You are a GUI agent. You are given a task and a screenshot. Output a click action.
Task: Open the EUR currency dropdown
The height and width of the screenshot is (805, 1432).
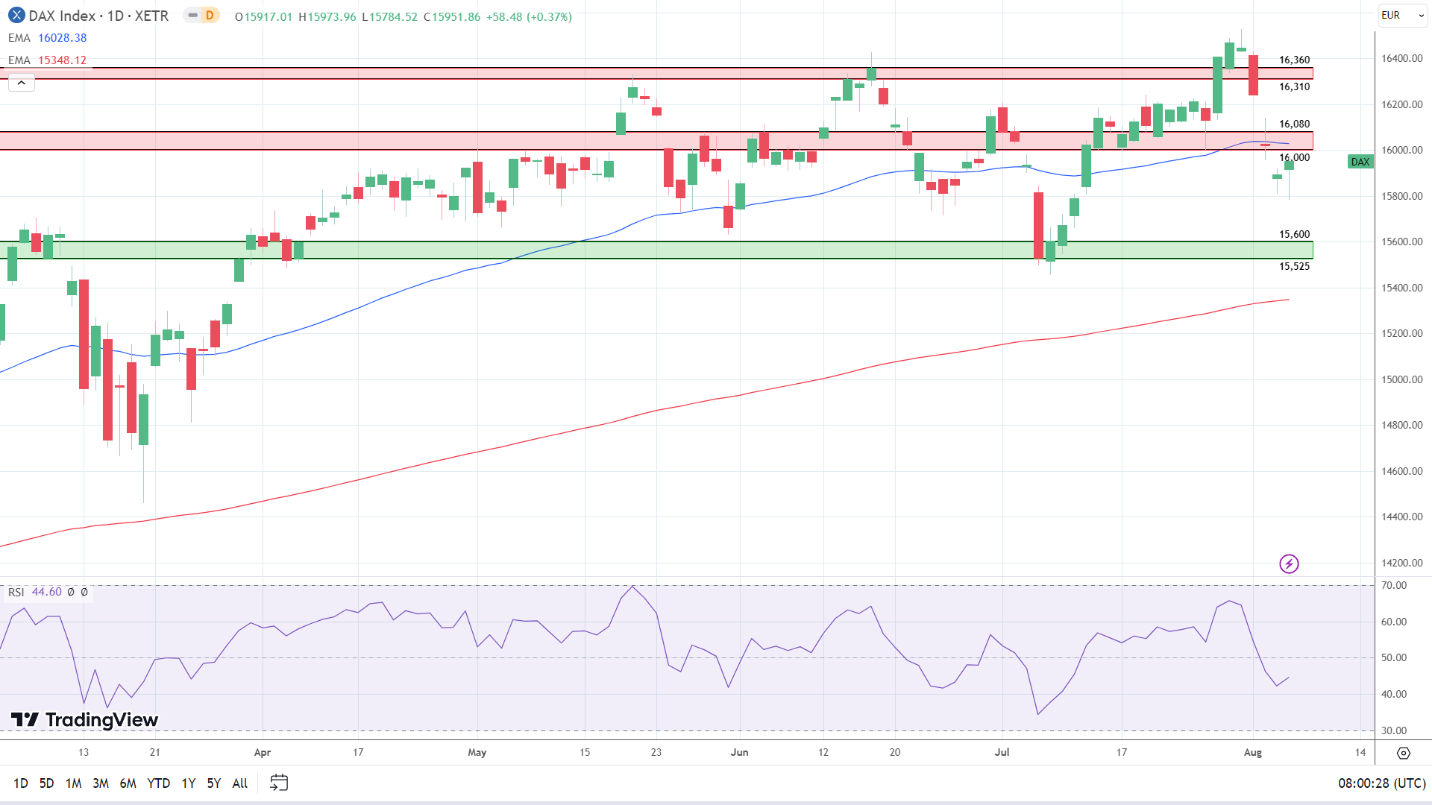tap(1402, 15)
